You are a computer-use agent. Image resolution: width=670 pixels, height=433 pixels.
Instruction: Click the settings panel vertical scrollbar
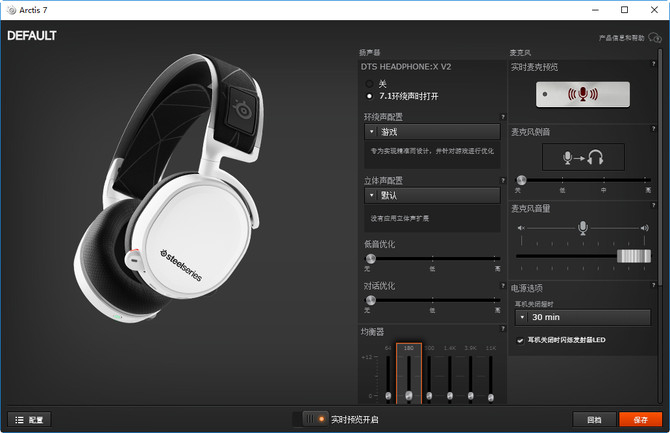point(661,167)
